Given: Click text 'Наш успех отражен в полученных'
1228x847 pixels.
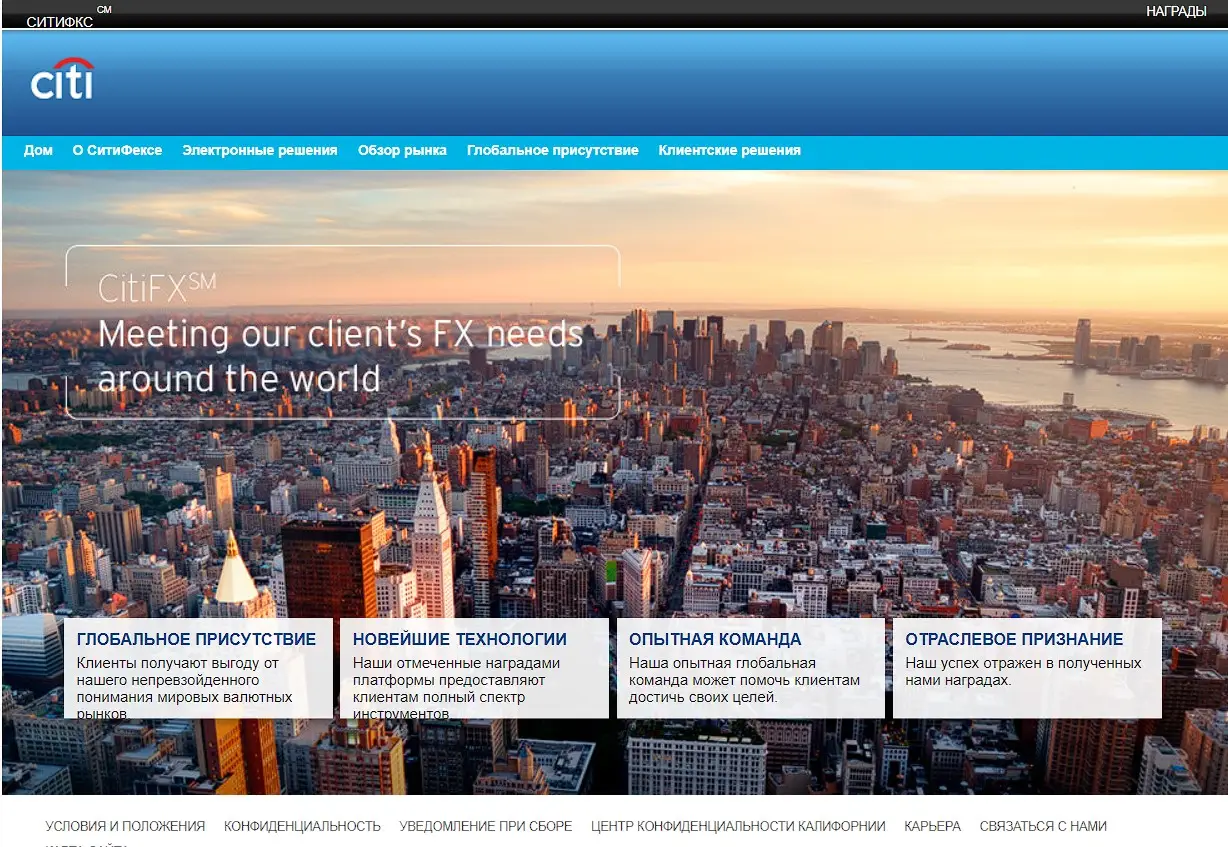Looking at the screenshot, I should tap(1023, 663).
